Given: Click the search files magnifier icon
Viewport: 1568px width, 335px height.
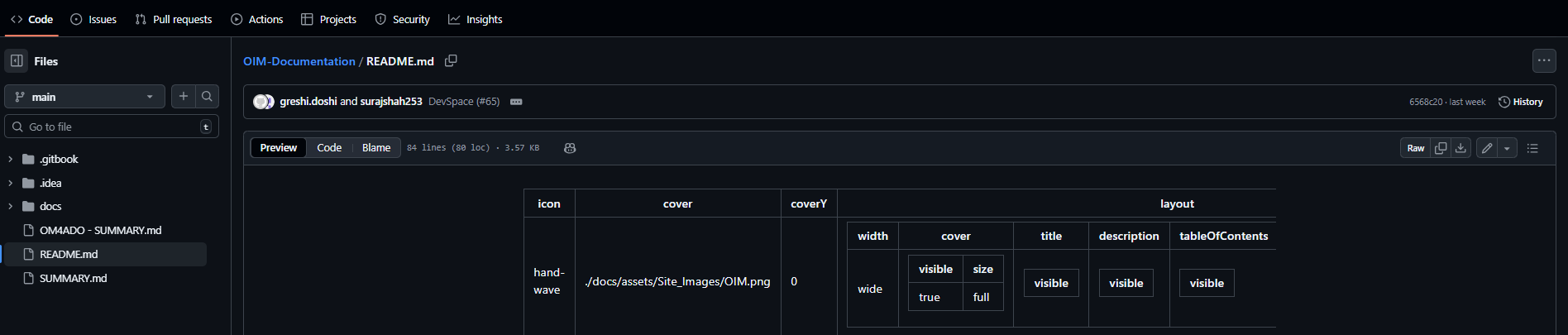Looking at the screenshot, I should 207,97.
